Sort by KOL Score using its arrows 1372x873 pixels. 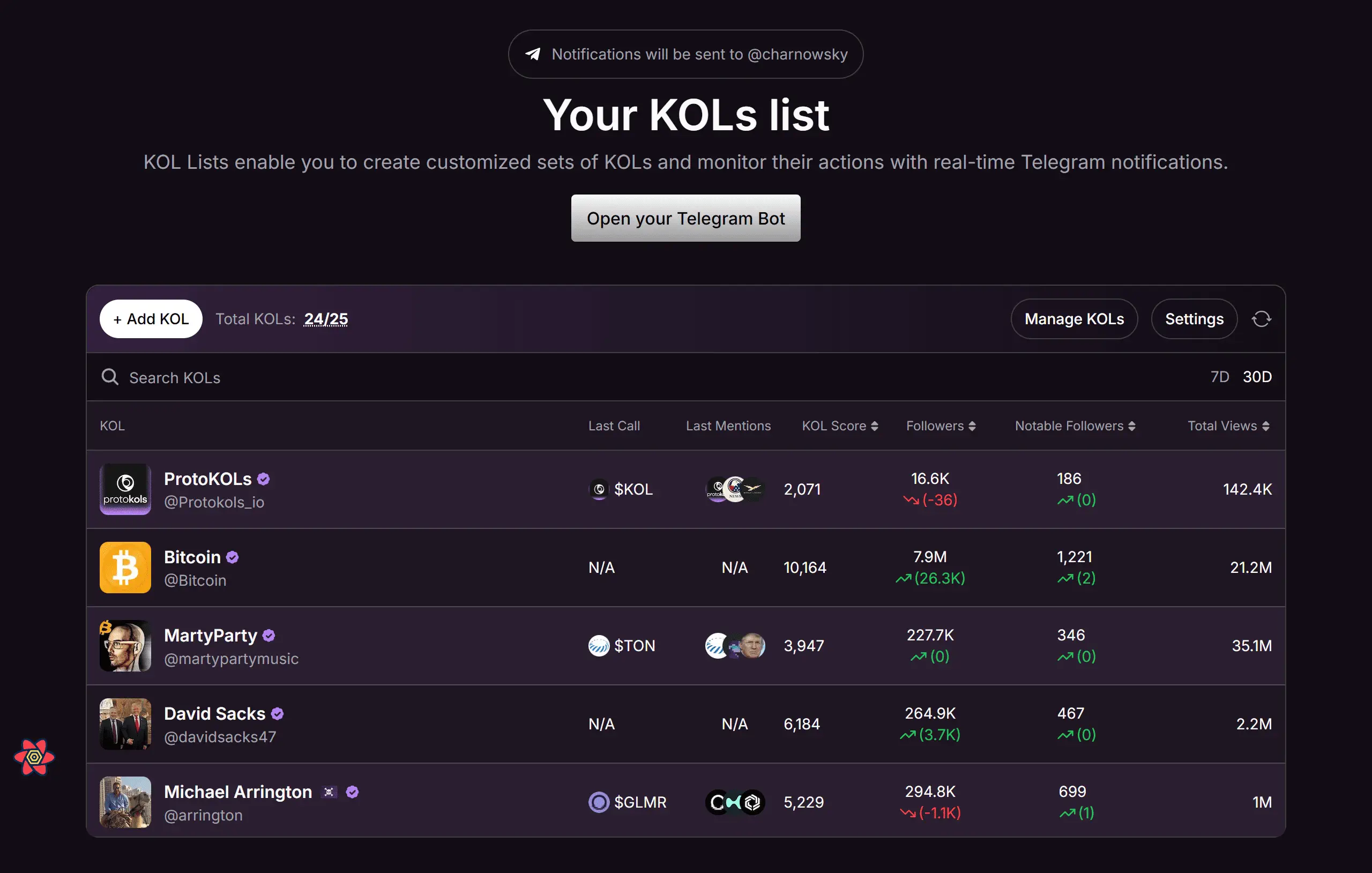[x=874, y=426]
